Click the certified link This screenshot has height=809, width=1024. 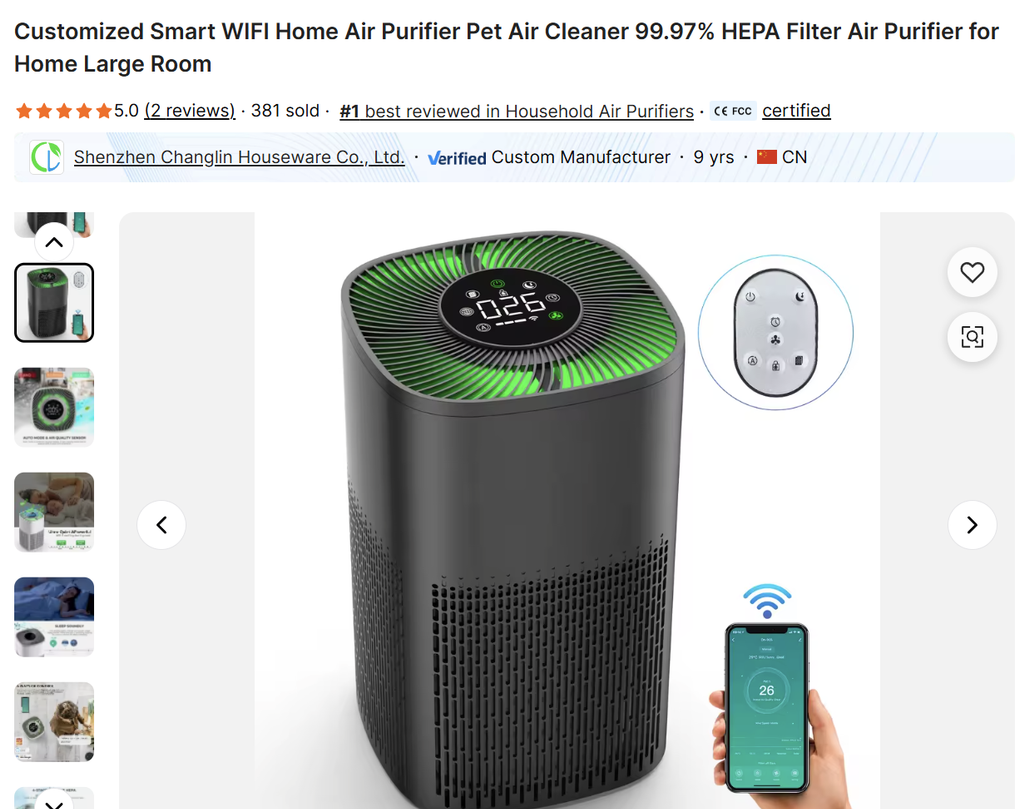(x=796, y=111)
